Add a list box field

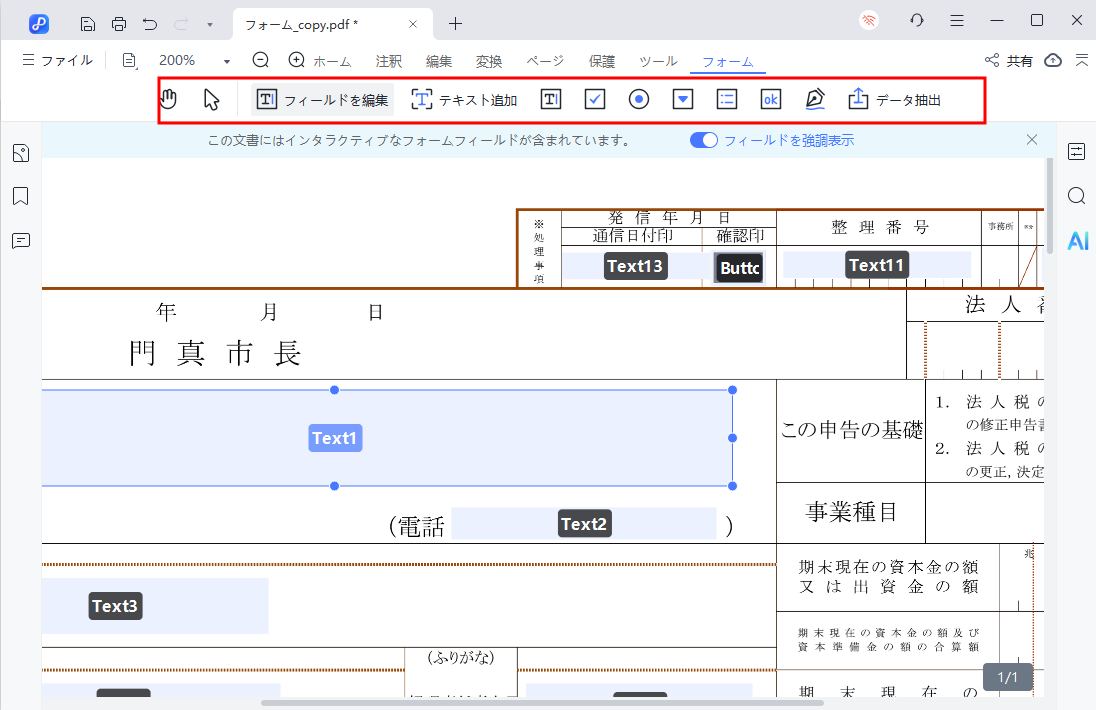(x=726, y=98)
